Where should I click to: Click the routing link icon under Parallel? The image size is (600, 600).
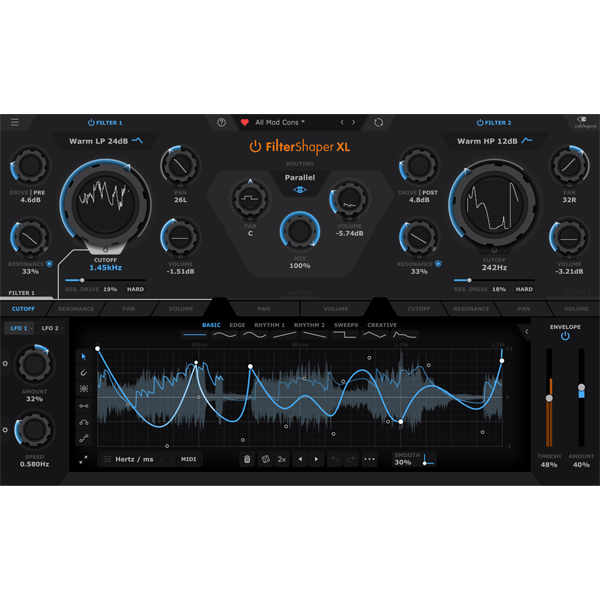point(300,189)
